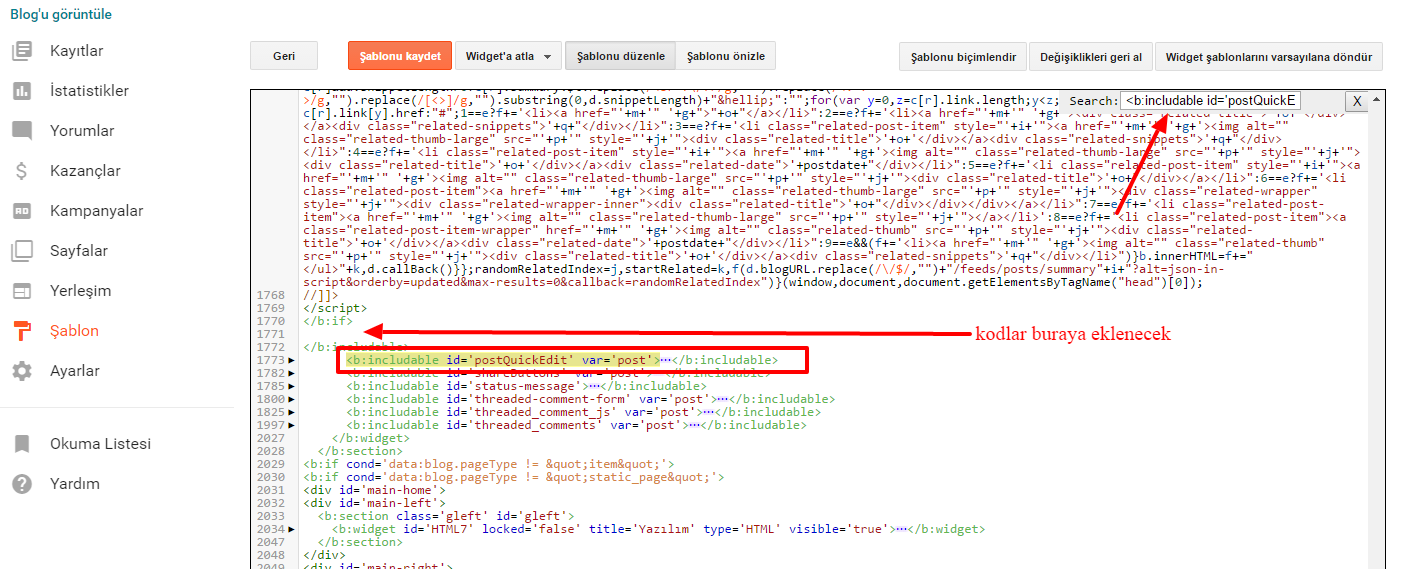This screenshot has height=569, width=1413.
Task: Open Okuma Listesi
Action: 100,444
